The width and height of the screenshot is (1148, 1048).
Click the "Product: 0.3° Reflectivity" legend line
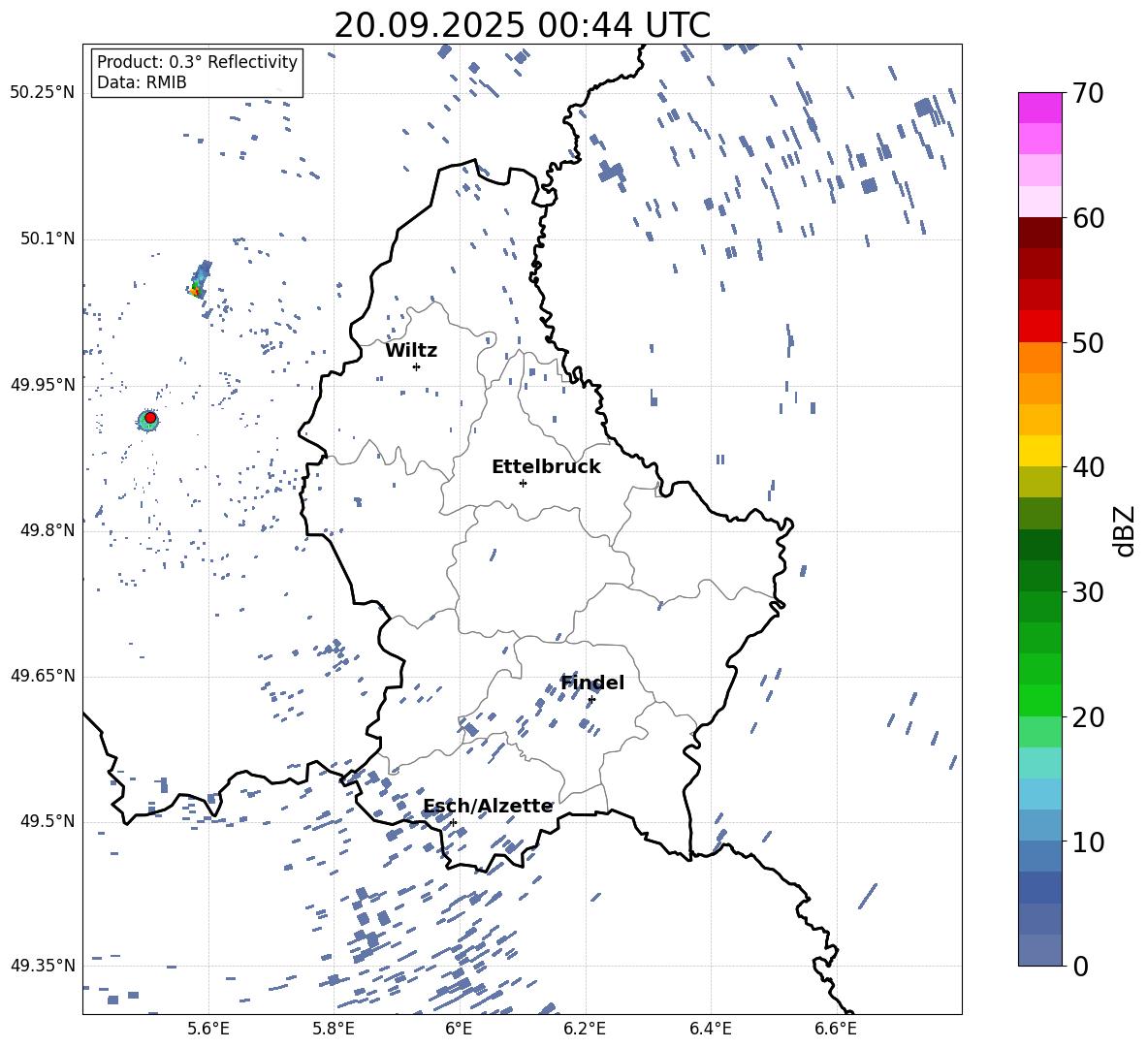(197, 61)
